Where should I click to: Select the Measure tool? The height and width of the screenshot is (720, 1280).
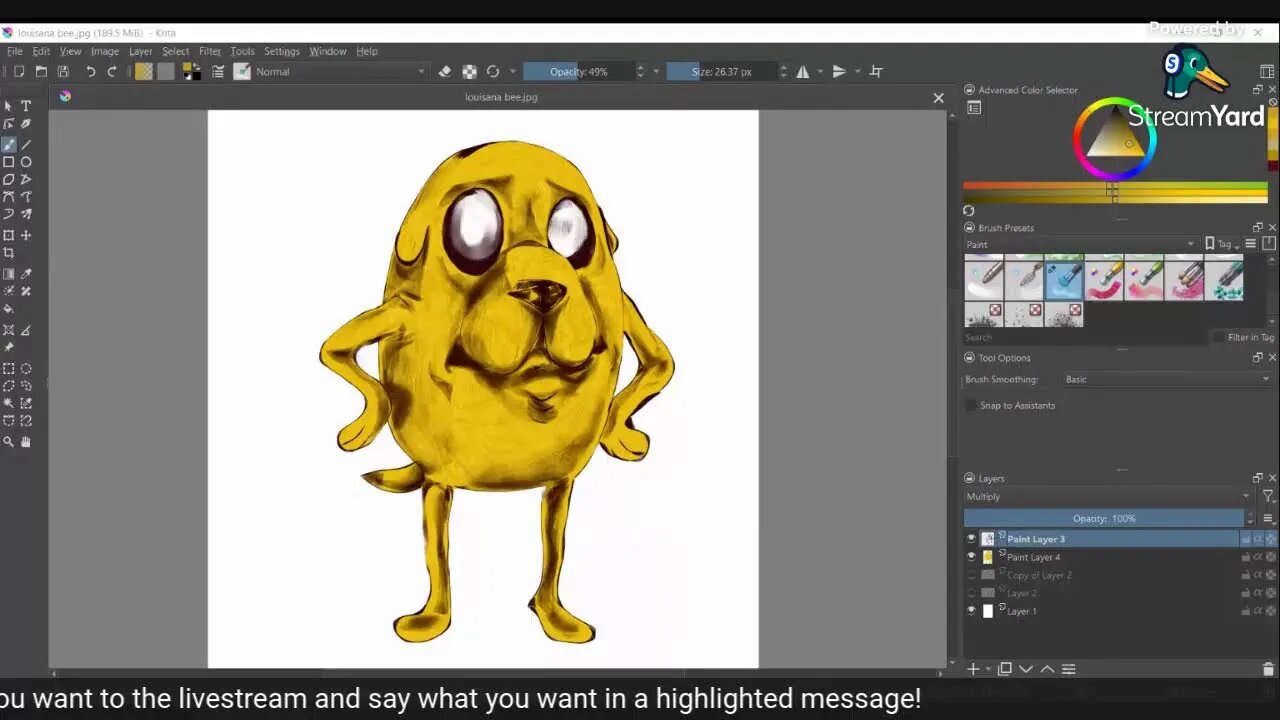tap(26, 330)
